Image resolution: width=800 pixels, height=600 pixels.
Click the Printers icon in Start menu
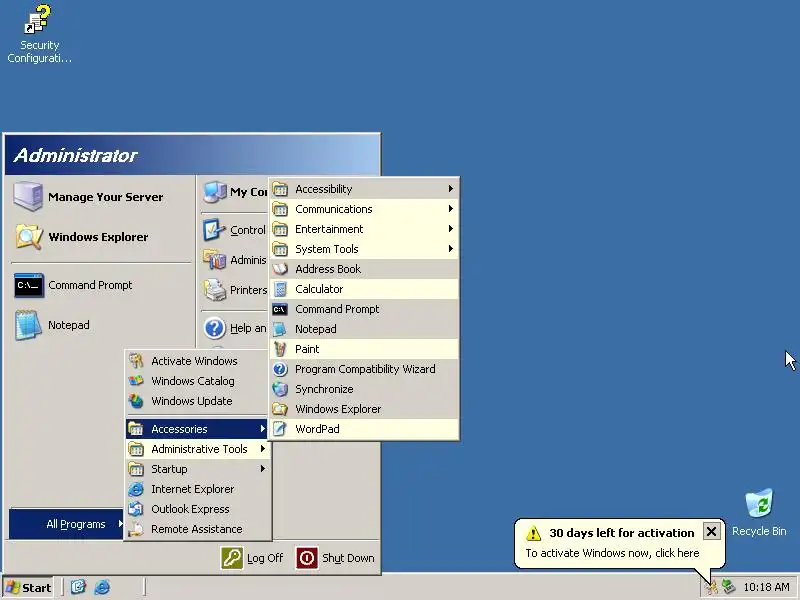(214, 290)
